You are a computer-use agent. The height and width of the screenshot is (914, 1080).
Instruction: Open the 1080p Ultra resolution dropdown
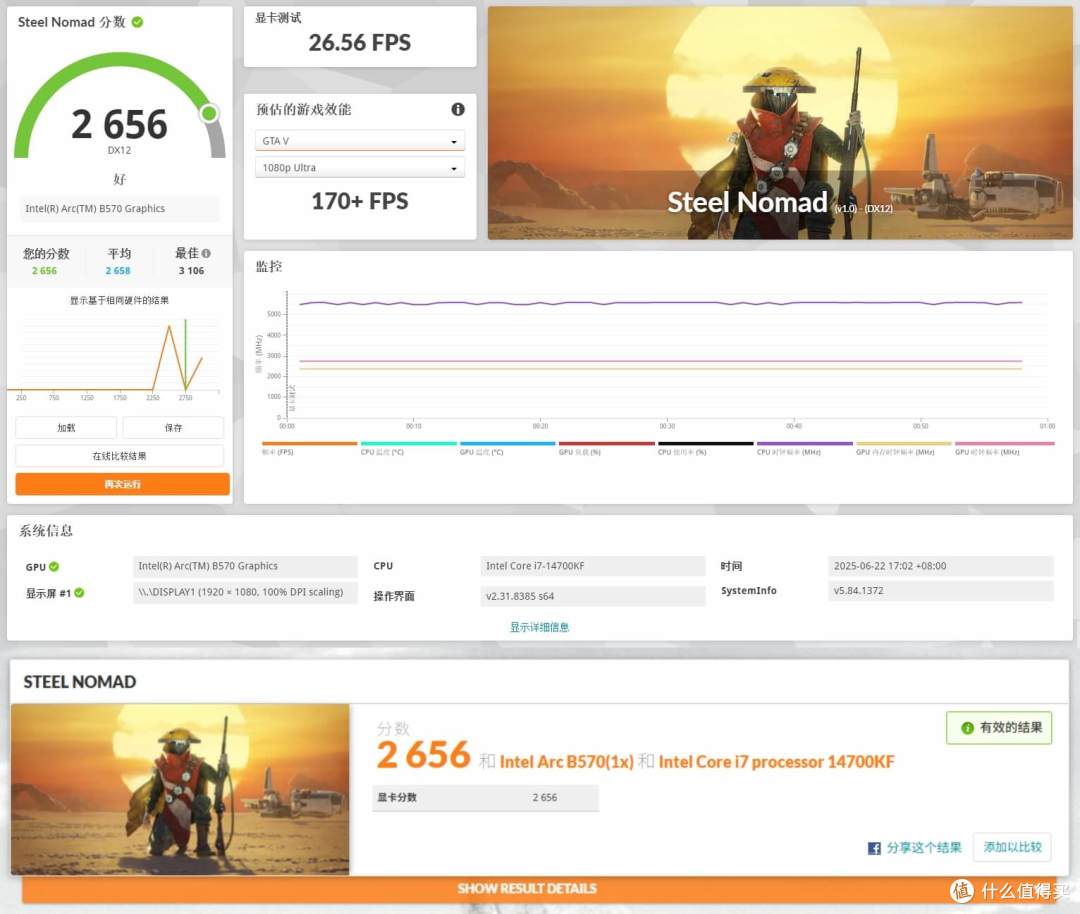pos(360,167)
